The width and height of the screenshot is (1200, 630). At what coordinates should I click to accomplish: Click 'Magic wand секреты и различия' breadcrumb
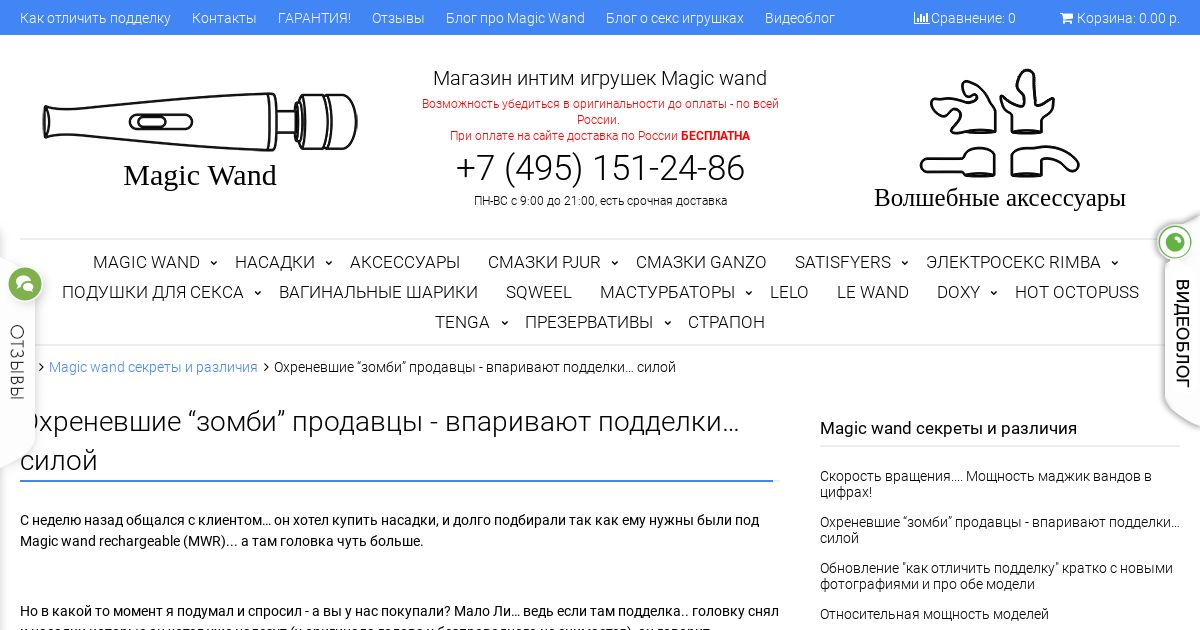(153, 367)
